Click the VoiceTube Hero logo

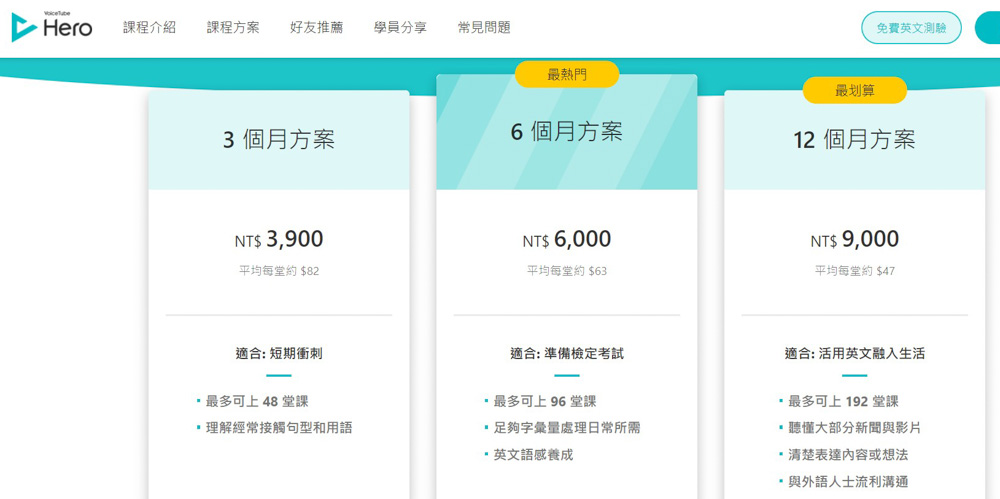(x=52, y=27)
